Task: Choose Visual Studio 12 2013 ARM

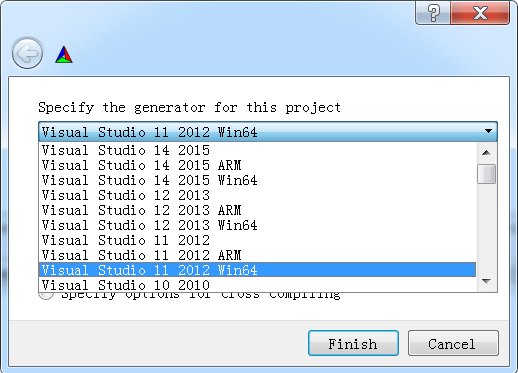Action: (x=257, y=210)
